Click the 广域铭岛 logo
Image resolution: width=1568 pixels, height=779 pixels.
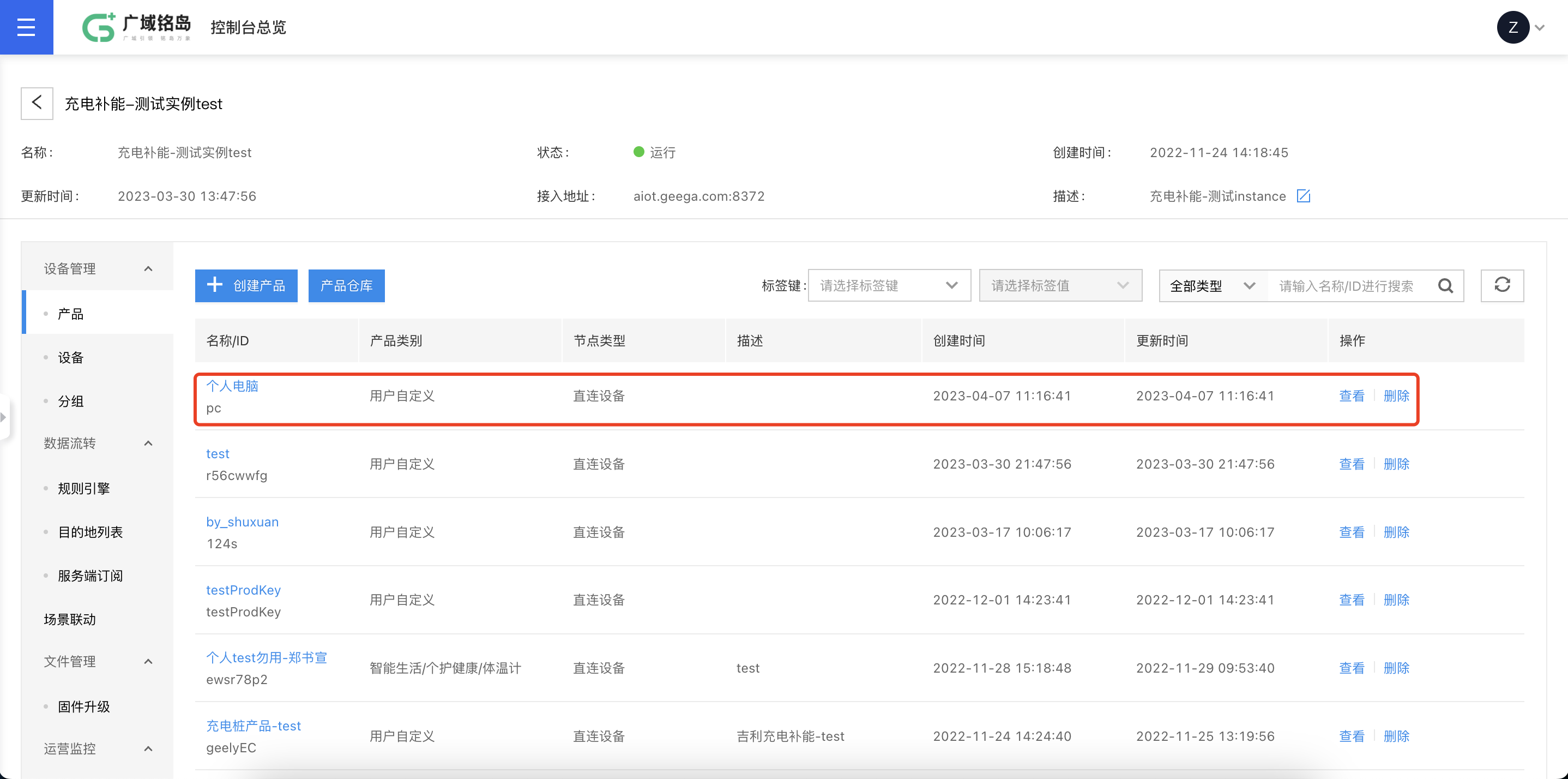[x=137, y=27]
